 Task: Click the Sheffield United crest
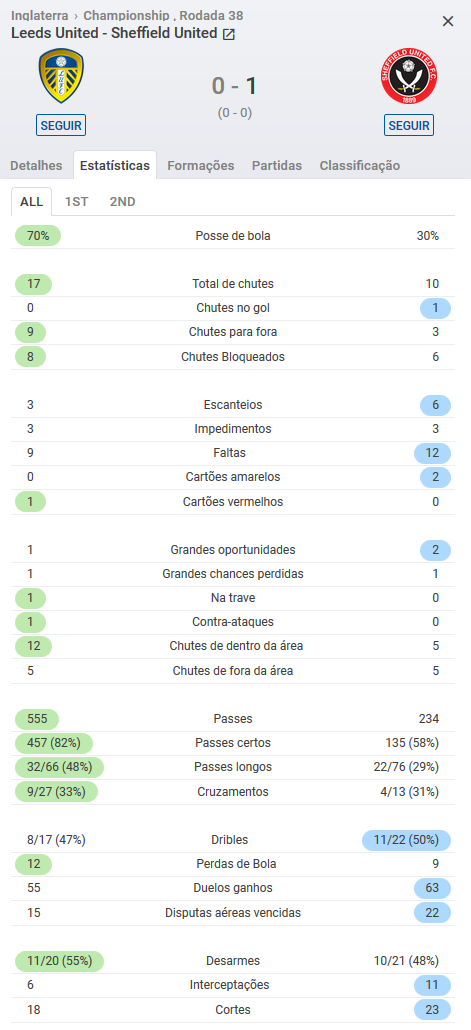coord(409,78)
